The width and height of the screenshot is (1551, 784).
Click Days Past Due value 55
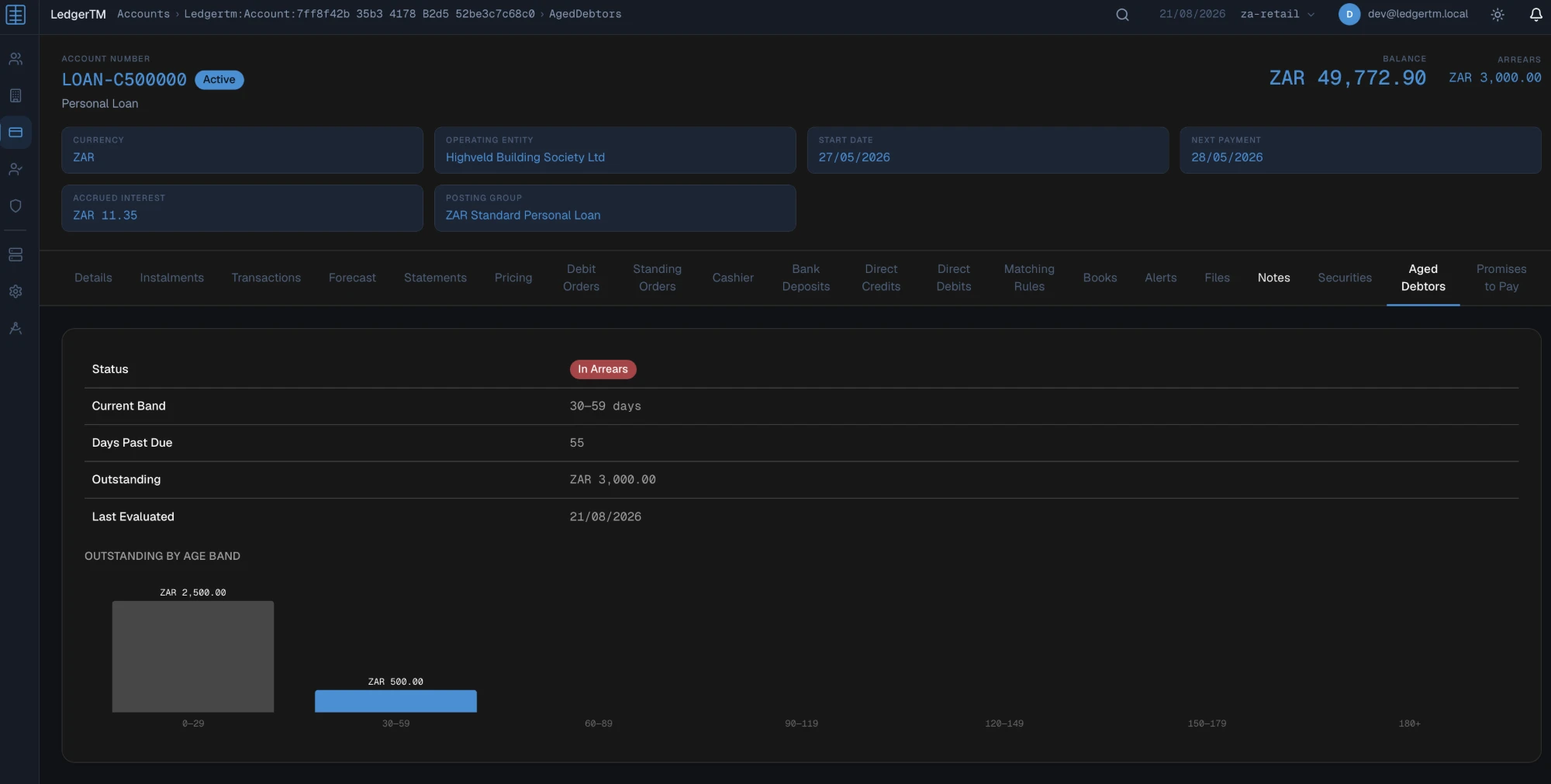click(577, 443)
